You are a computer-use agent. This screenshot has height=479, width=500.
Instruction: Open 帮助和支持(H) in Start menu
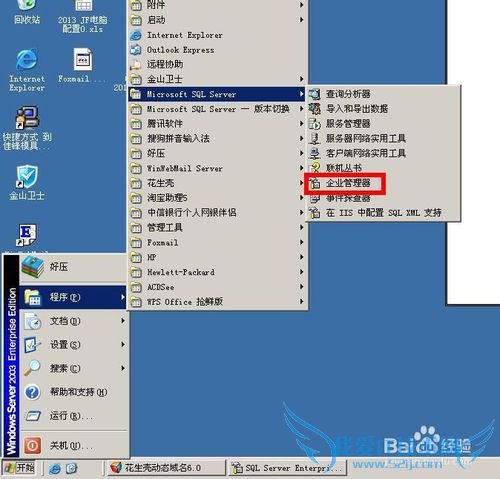point(73,392)
